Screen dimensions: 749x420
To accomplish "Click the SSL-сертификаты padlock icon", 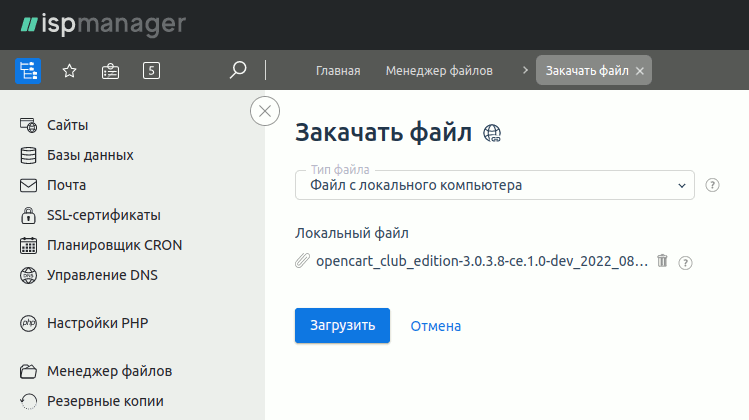I will pyautogui.click(x=28, y=215).
